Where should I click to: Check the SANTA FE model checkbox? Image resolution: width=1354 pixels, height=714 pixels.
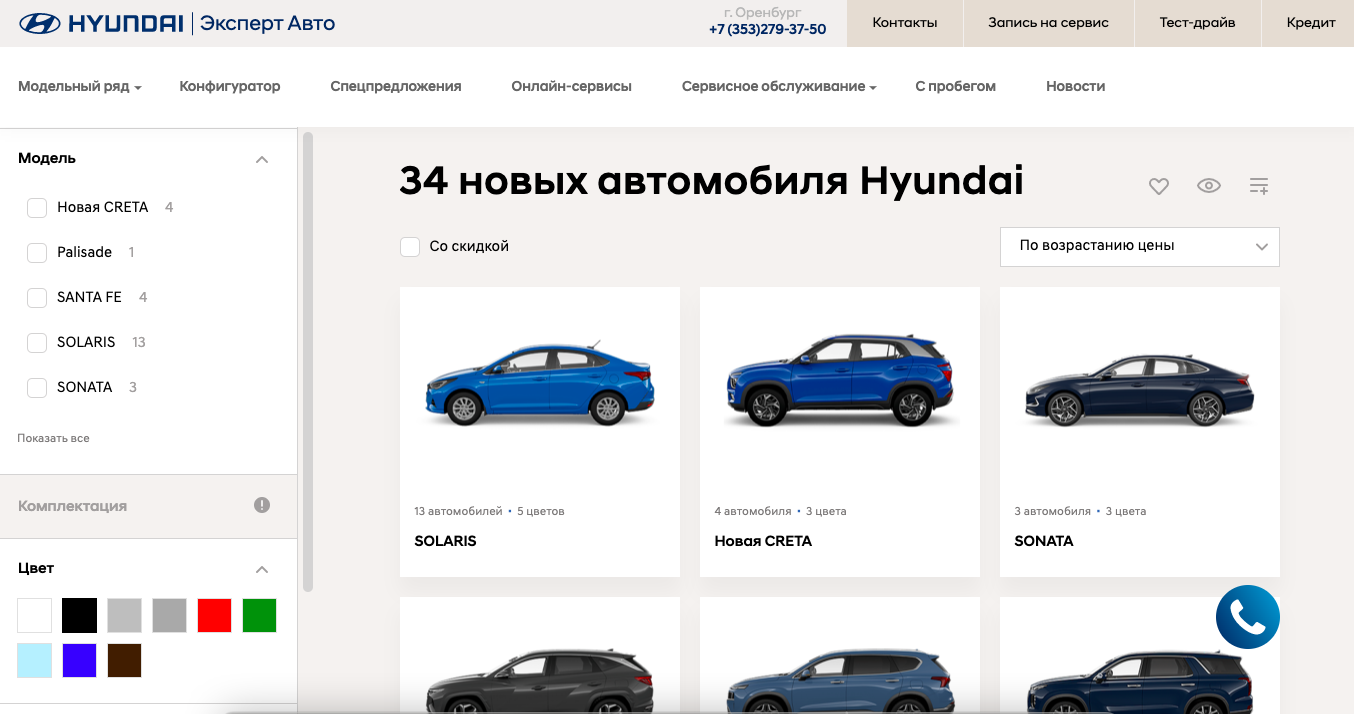click(x=37, y=297)
